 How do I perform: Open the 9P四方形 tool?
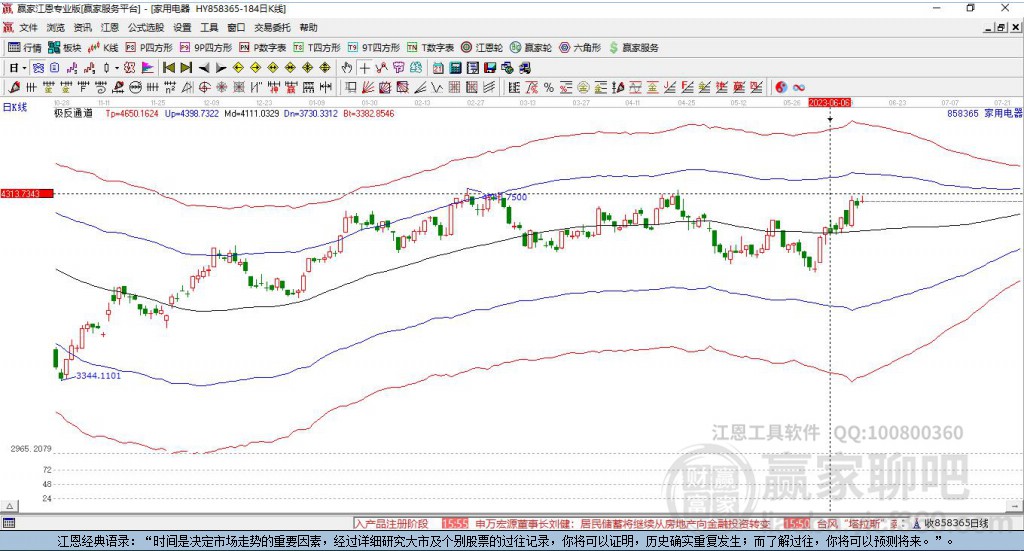pyautogui.click(x=206, y=48)
